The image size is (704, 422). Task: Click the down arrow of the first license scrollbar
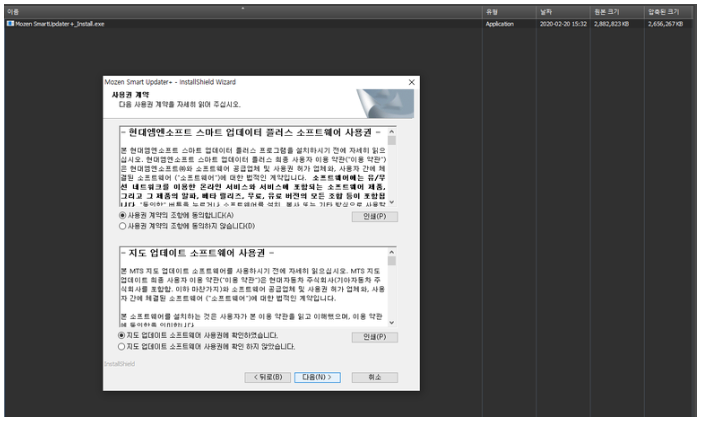tap(392, 202)
